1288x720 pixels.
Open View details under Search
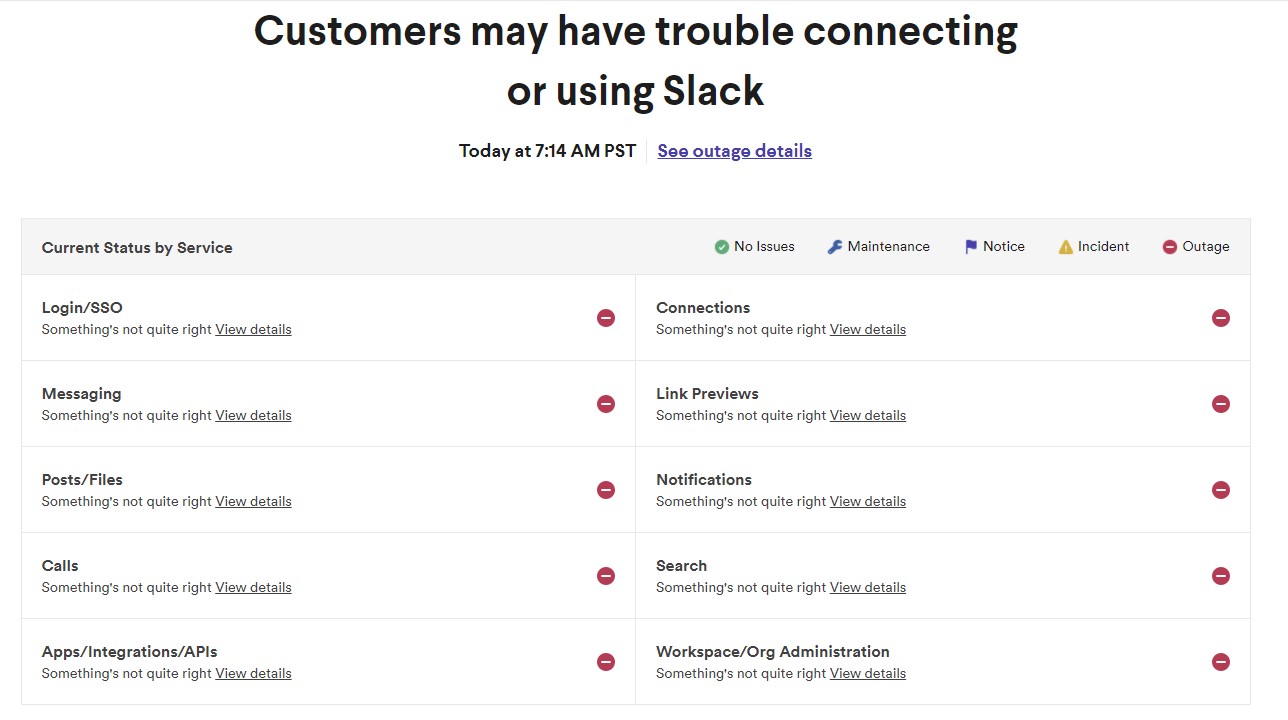tap(868, 587)
